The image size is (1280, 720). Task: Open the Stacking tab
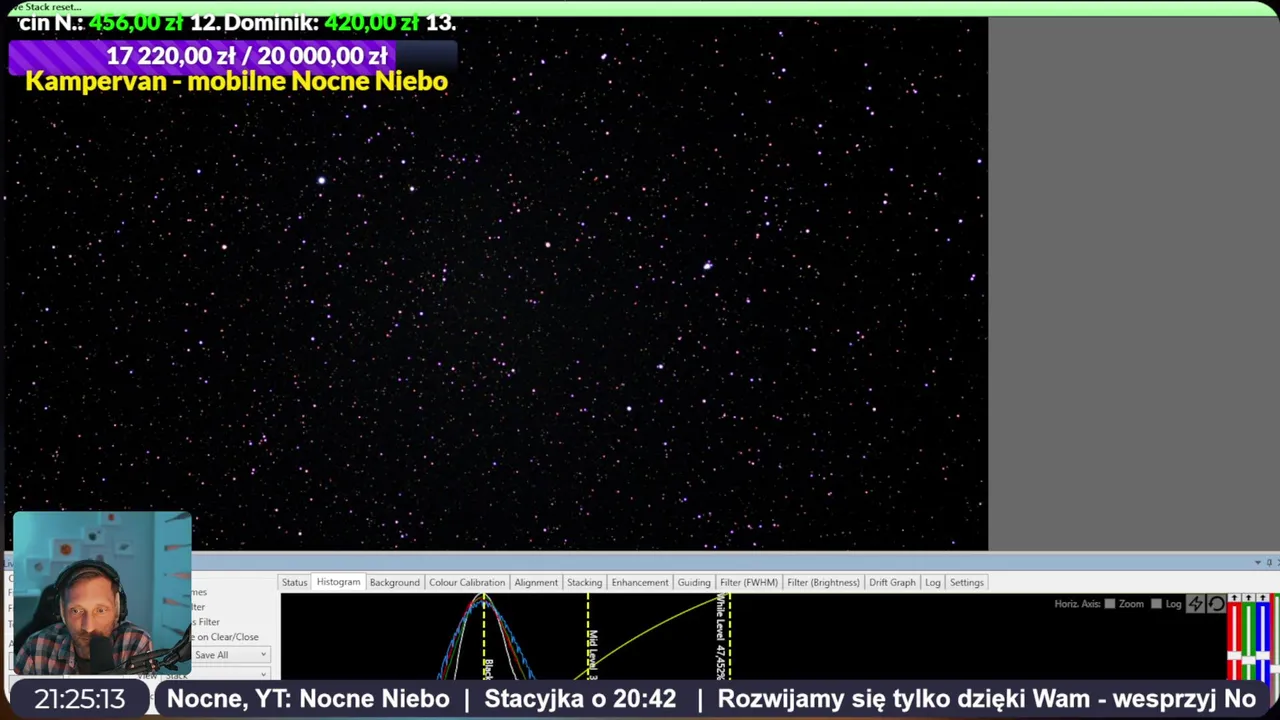(584, 582)
